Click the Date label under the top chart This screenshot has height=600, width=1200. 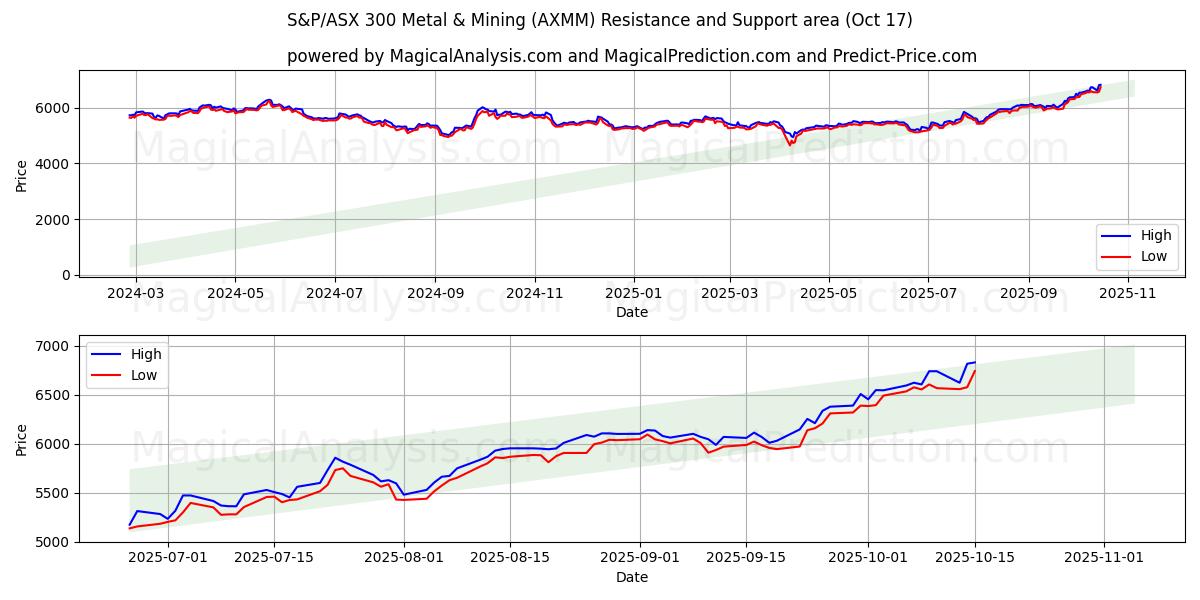coord(631,312)
